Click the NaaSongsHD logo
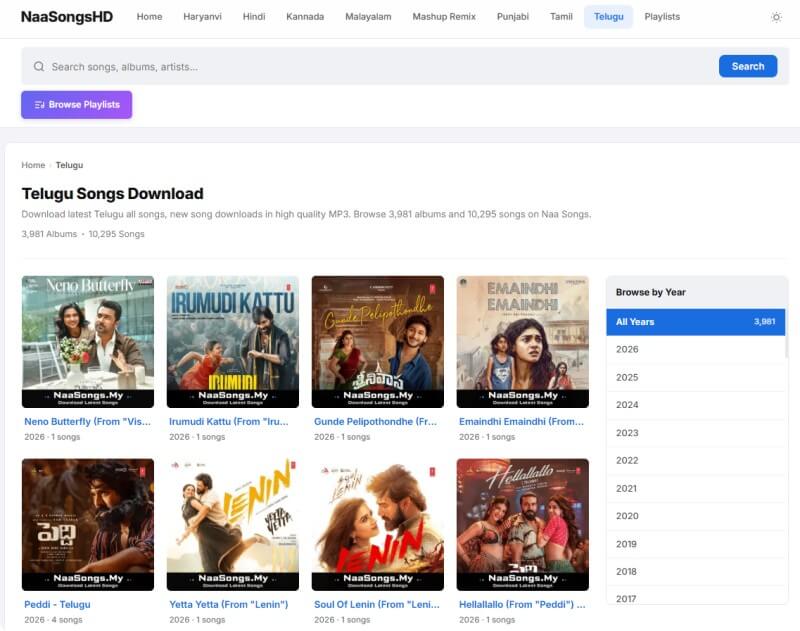Image resolution: width=800 pixels, height=631 pixels. coord(67,17)
